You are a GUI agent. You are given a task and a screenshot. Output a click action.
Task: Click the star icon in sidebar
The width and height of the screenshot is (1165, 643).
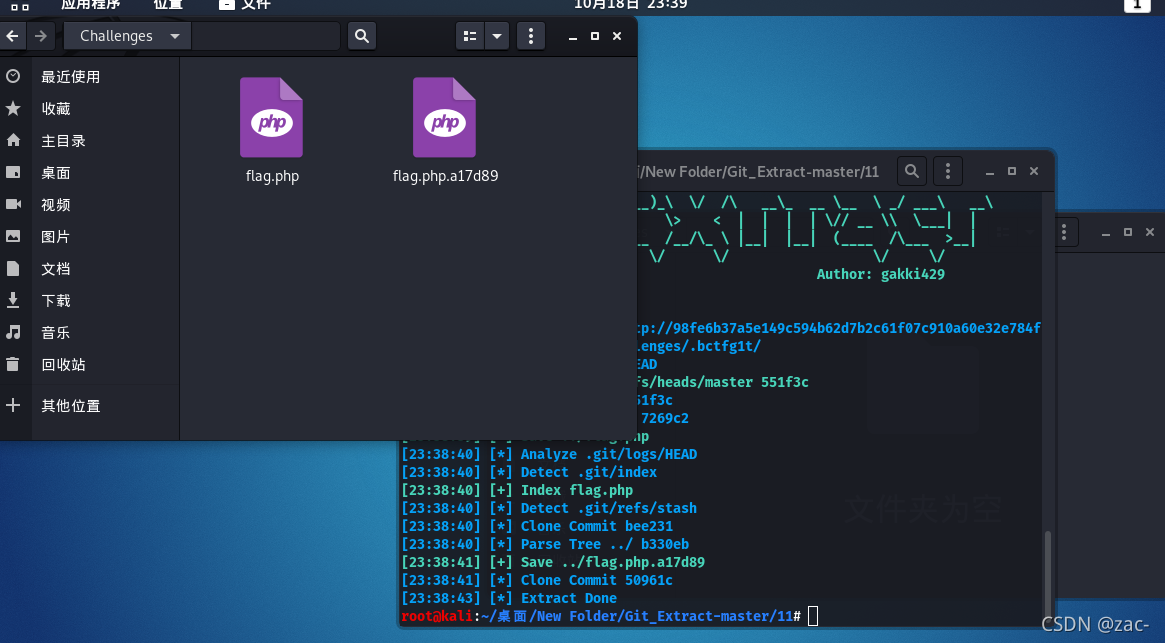tap(13, 109)
